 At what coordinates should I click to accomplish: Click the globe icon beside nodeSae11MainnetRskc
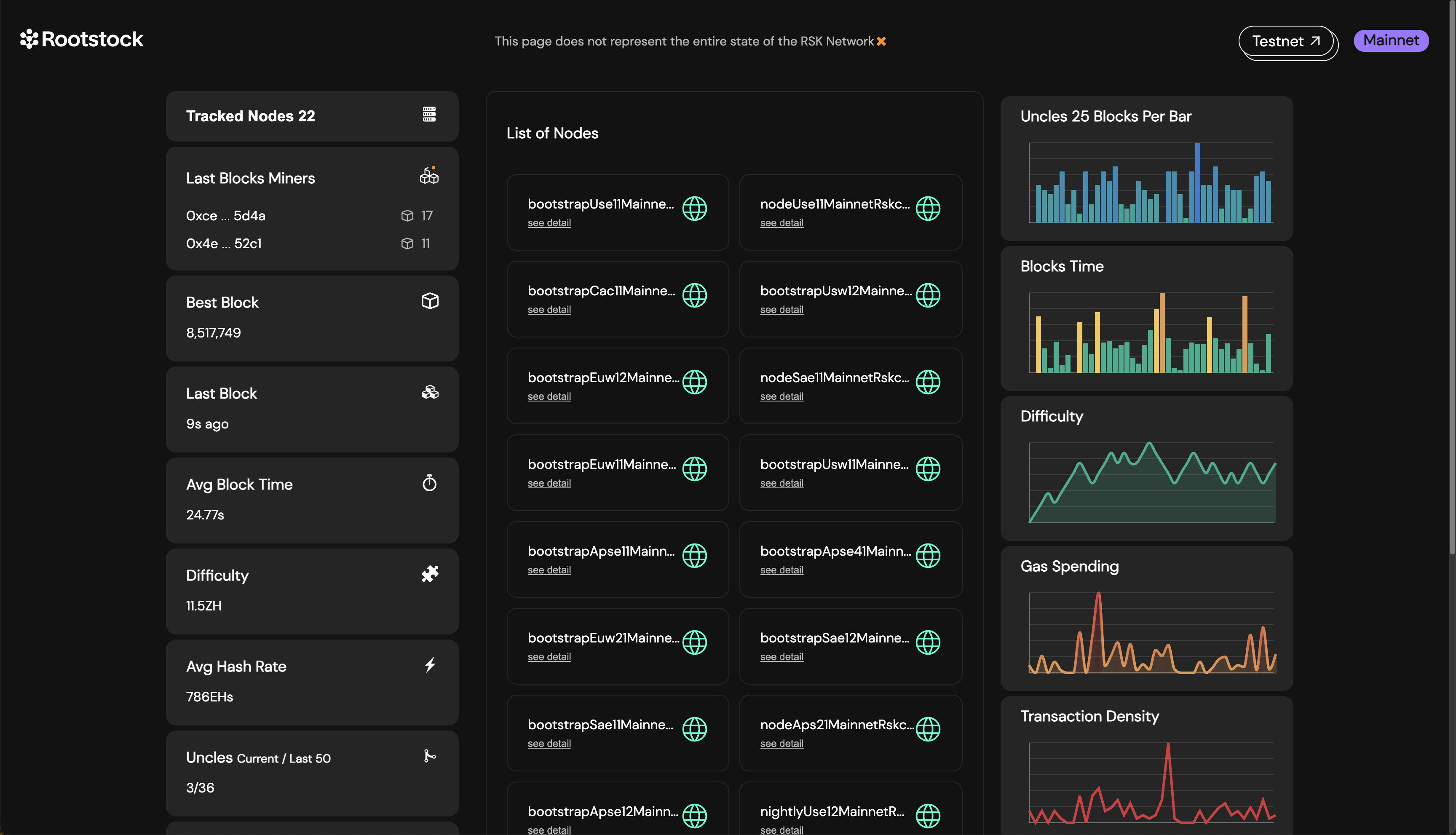(929, 383)
